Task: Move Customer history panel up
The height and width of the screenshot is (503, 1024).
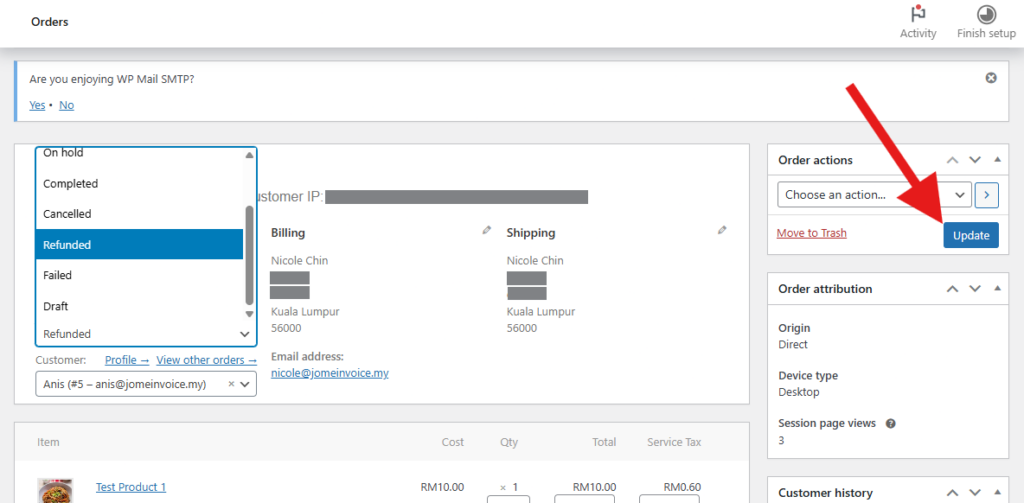Action: coord(953,493)
